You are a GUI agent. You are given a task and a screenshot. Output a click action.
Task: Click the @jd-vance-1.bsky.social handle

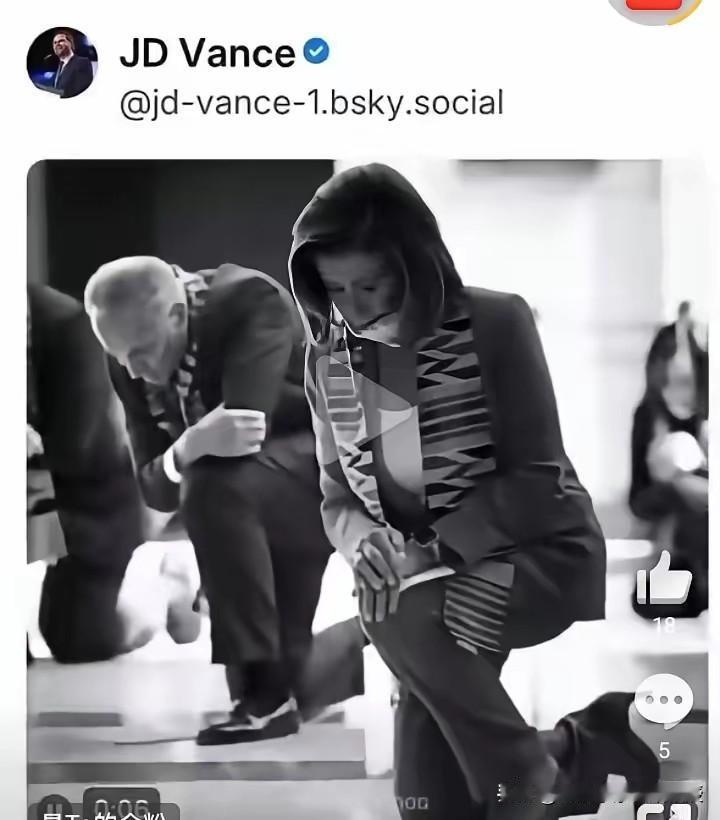[311, 103]
